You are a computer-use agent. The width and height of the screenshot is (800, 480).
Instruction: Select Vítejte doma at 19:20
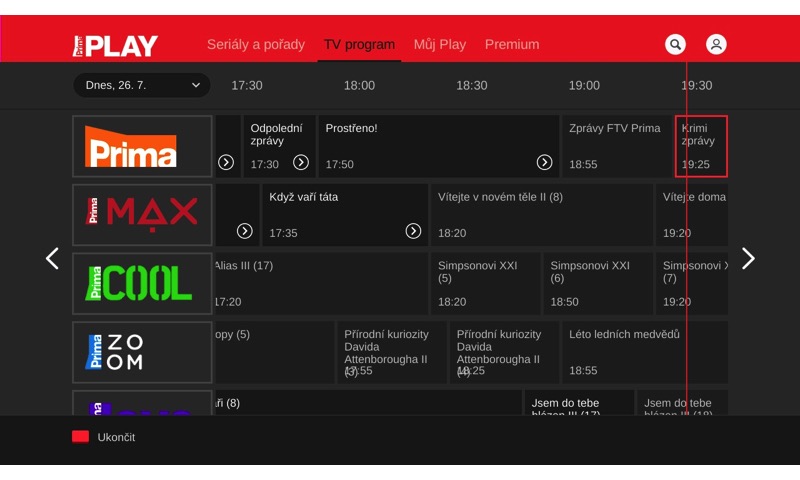coord(692,215)
